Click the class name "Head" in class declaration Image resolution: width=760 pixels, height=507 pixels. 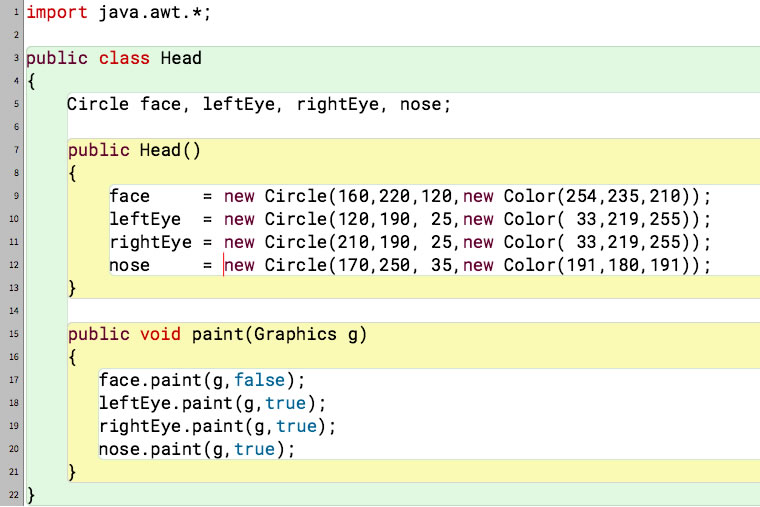[x=180, y=58]
